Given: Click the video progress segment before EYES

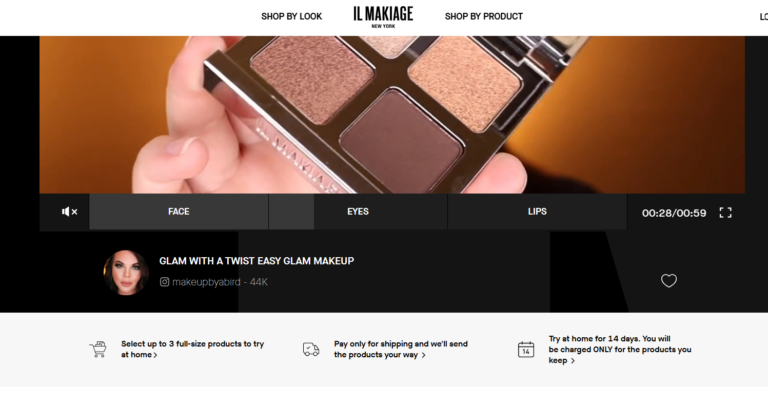Looking at the screenshot, I should pos(291,212).
